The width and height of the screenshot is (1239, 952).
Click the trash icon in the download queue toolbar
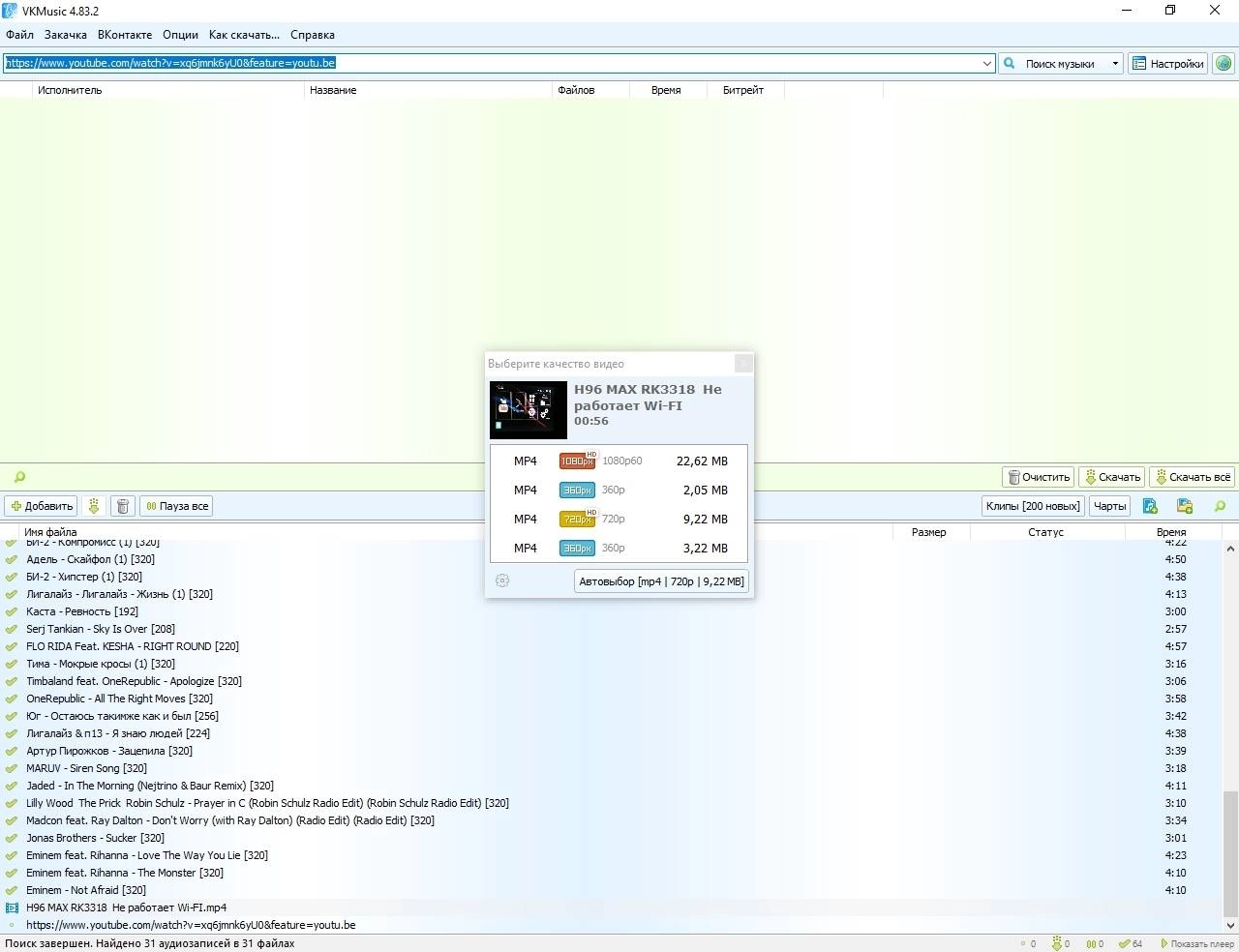(x=123, y=506)
